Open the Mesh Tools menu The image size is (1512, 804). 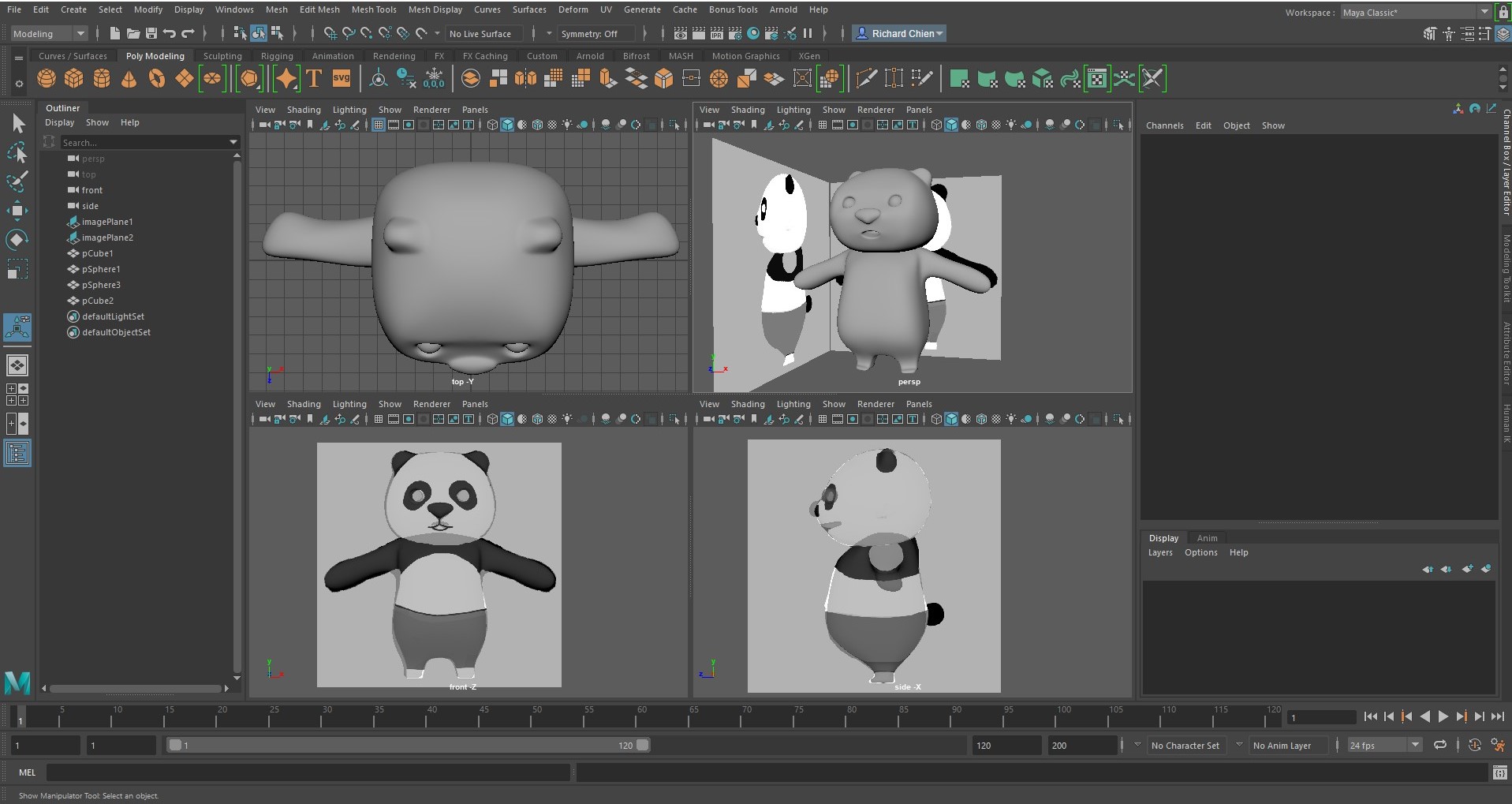tap(374, 9)
